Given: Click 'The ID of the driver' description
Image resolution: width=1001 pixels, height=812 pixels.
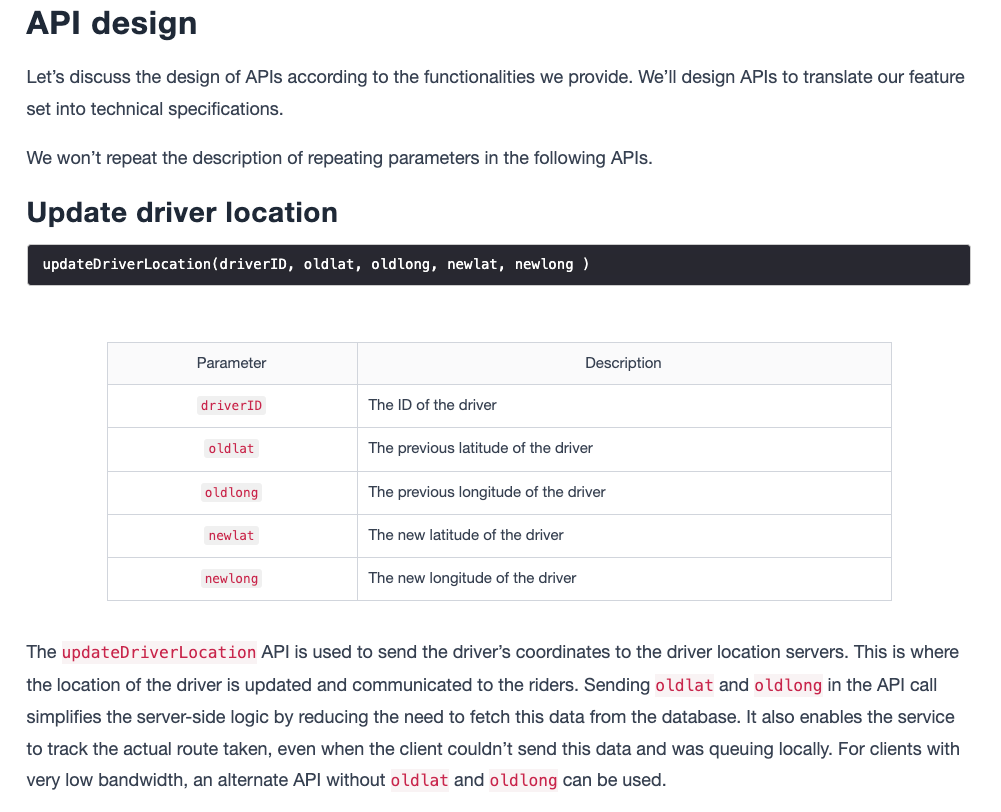Looking at the screenshot, I should (432, 405).
